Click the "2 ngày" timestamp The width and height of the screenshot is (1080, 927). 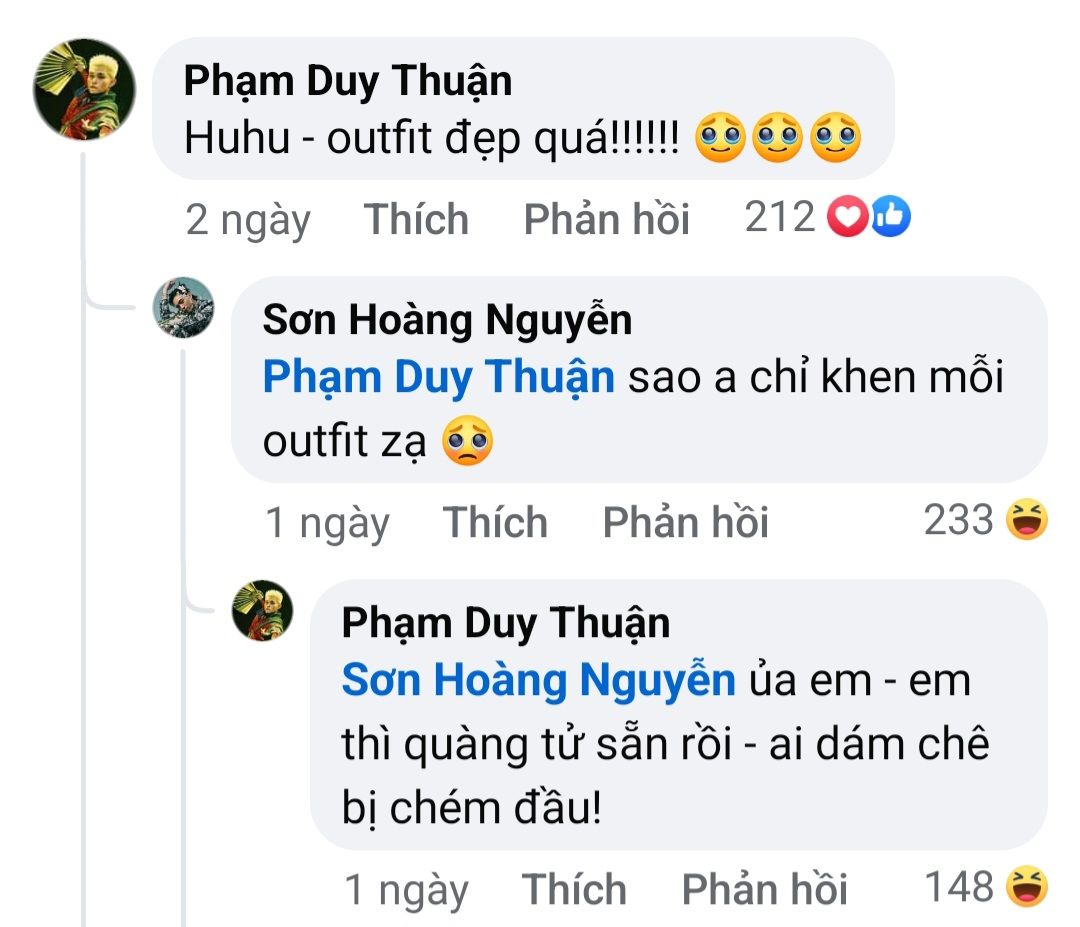pyautogui.click(x=248, y=219)
